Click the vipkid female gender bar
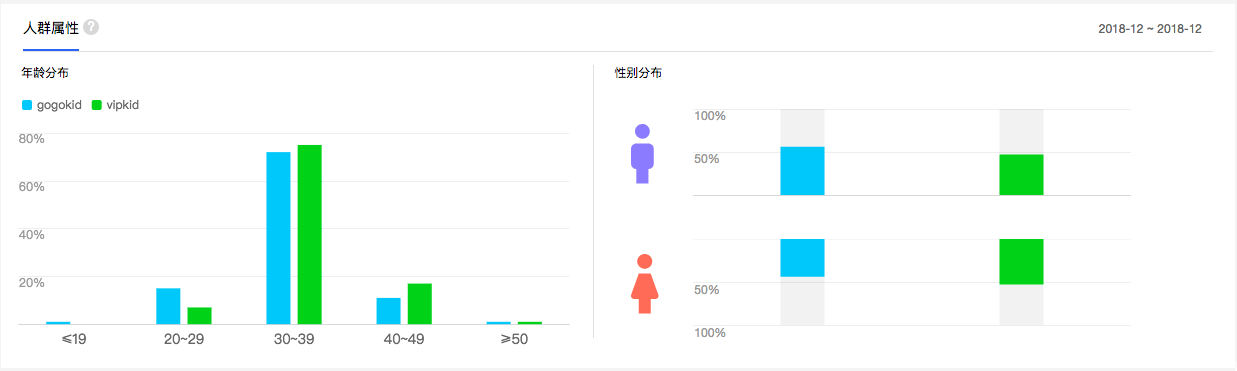The height and width of the screenshot is (371, 1237). (1021, 262)
